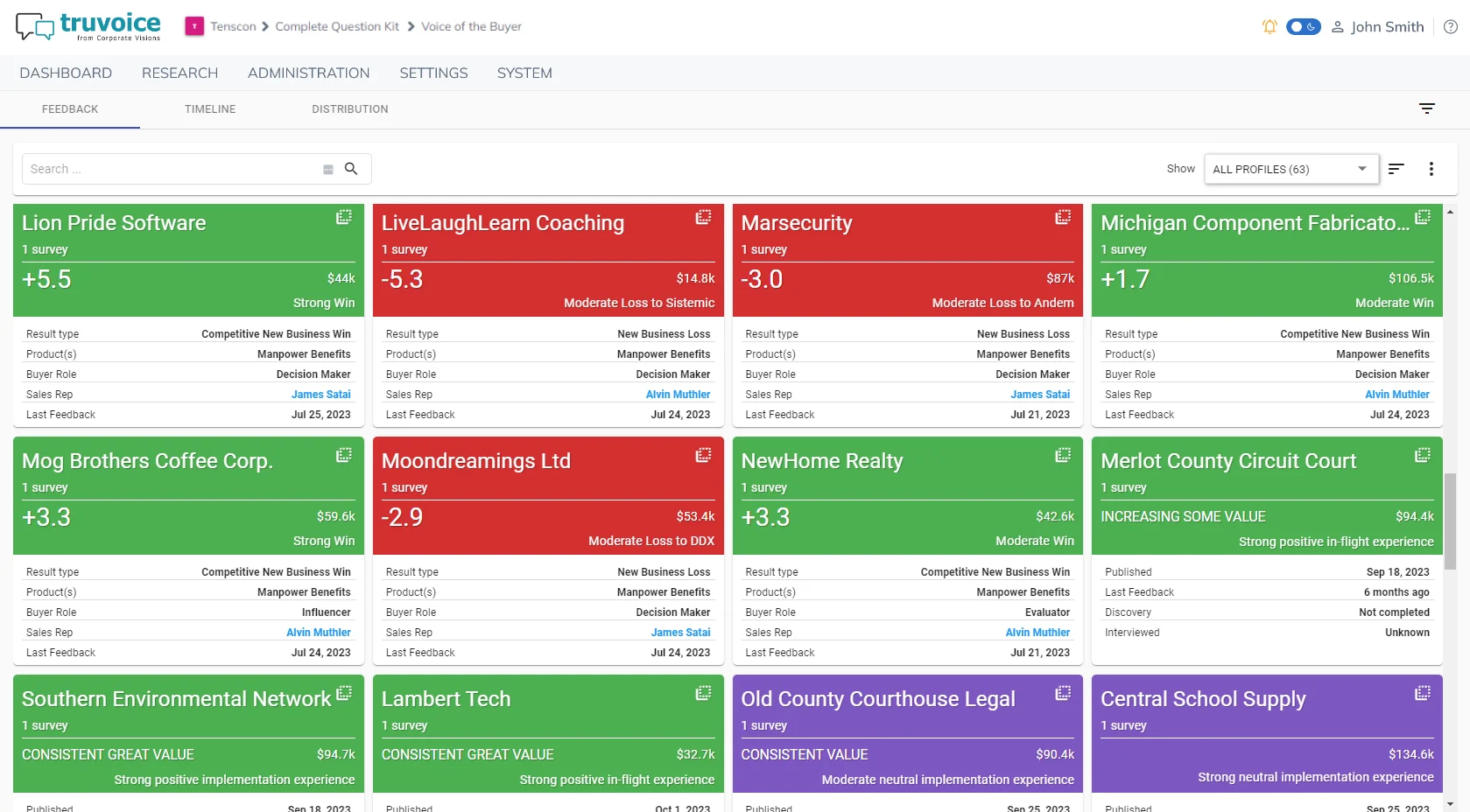The height and width of the screenshot is (812, 1470).
Task: Open the SETTINGS menu
Action: point(433,73)
